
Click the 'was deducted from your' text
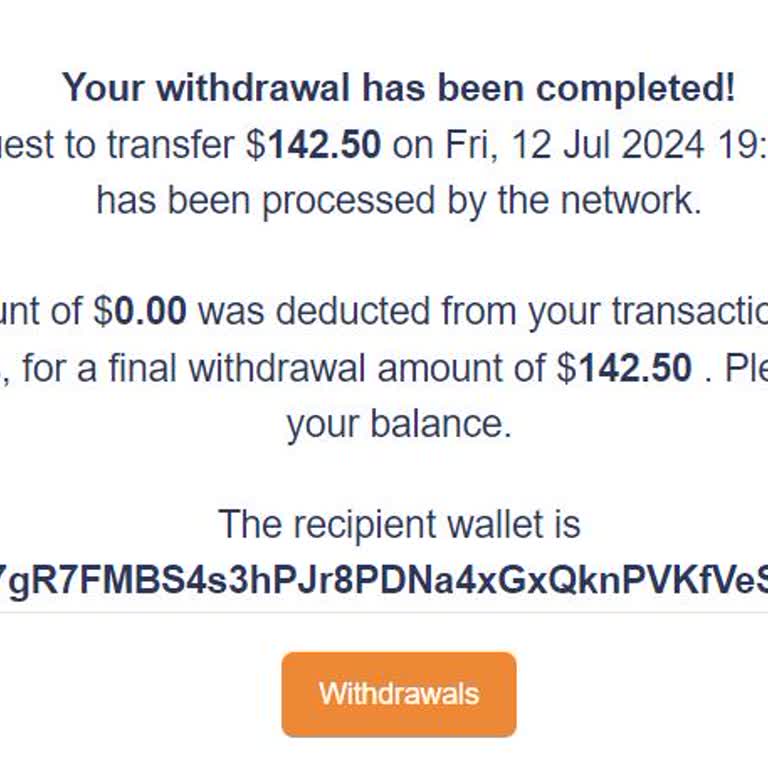[356, 311]
